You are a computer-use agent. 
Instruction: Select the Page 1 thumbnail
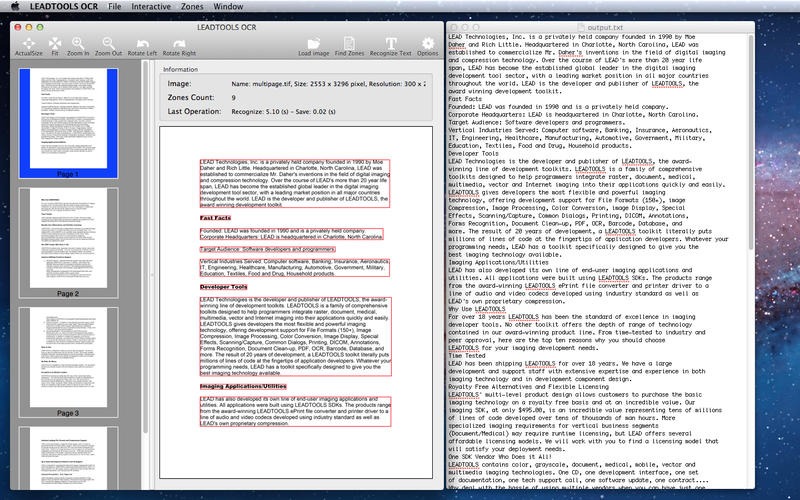68,123
